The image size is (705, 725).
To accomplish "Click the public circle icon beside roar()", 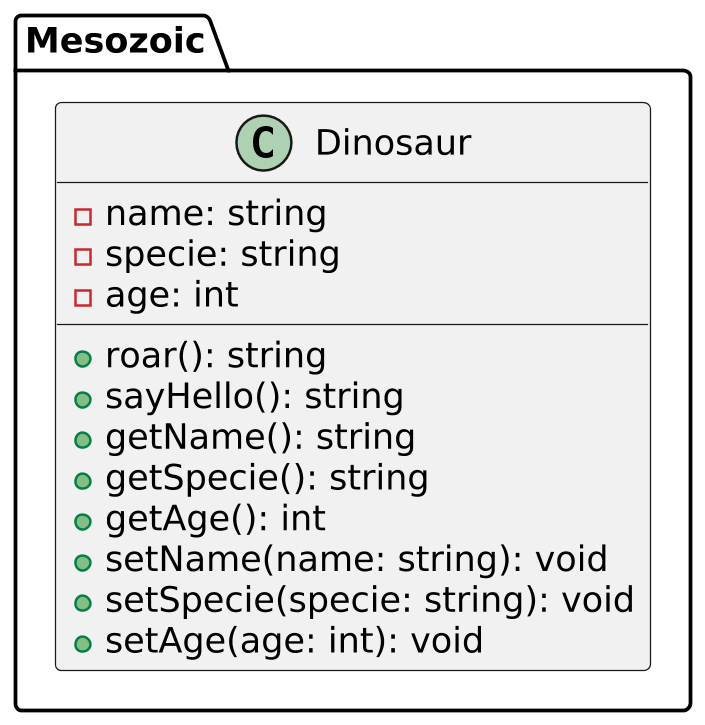I will coord(83,358).
